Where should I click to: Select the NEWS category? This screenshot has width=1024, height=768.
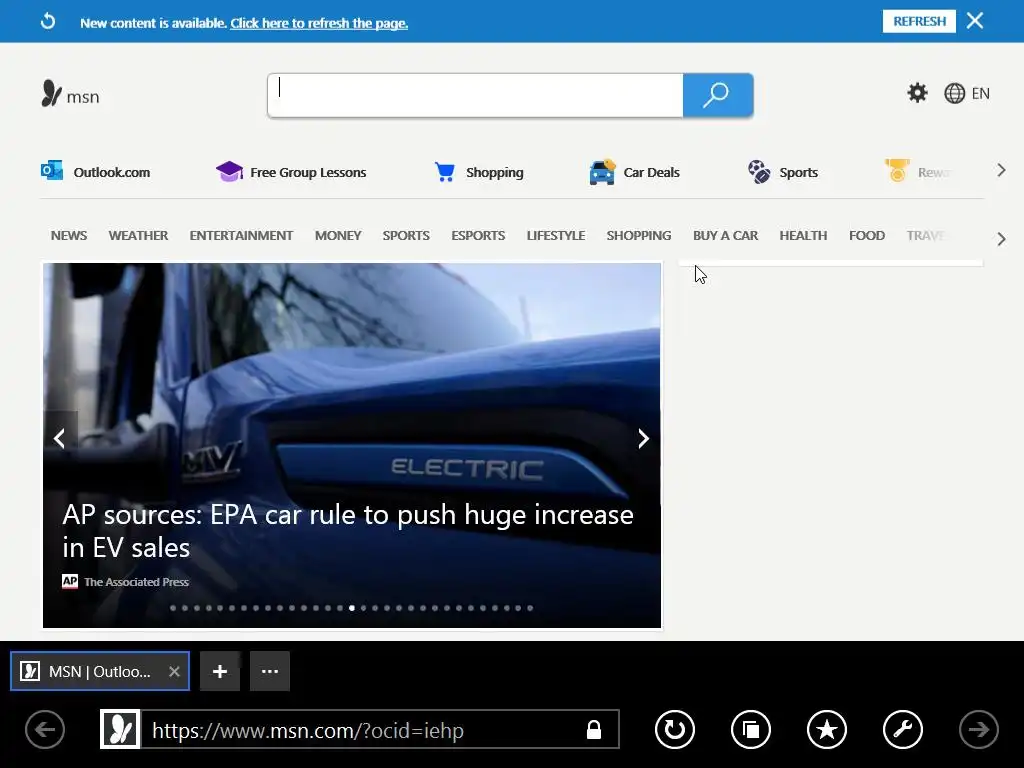coord(69,235)
